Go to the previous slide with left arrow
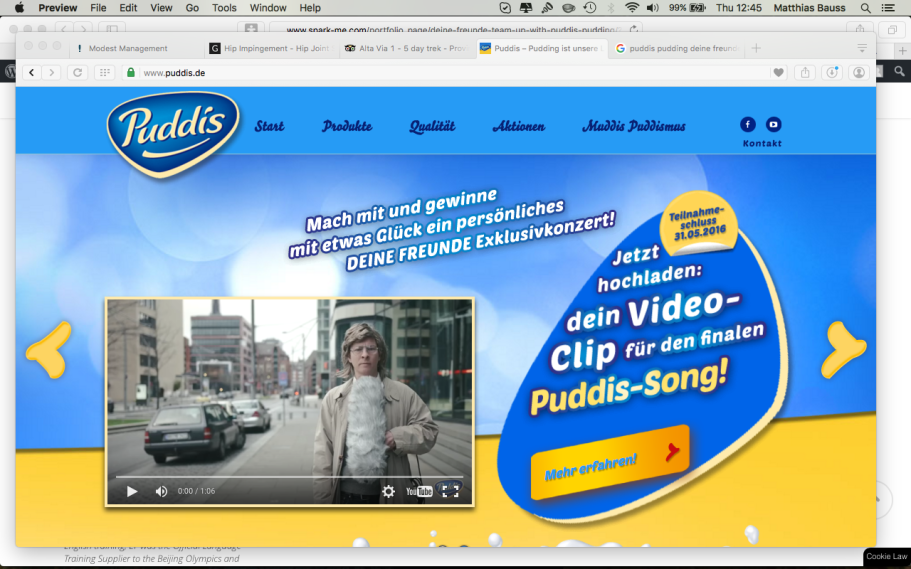 tap(49, 348)
